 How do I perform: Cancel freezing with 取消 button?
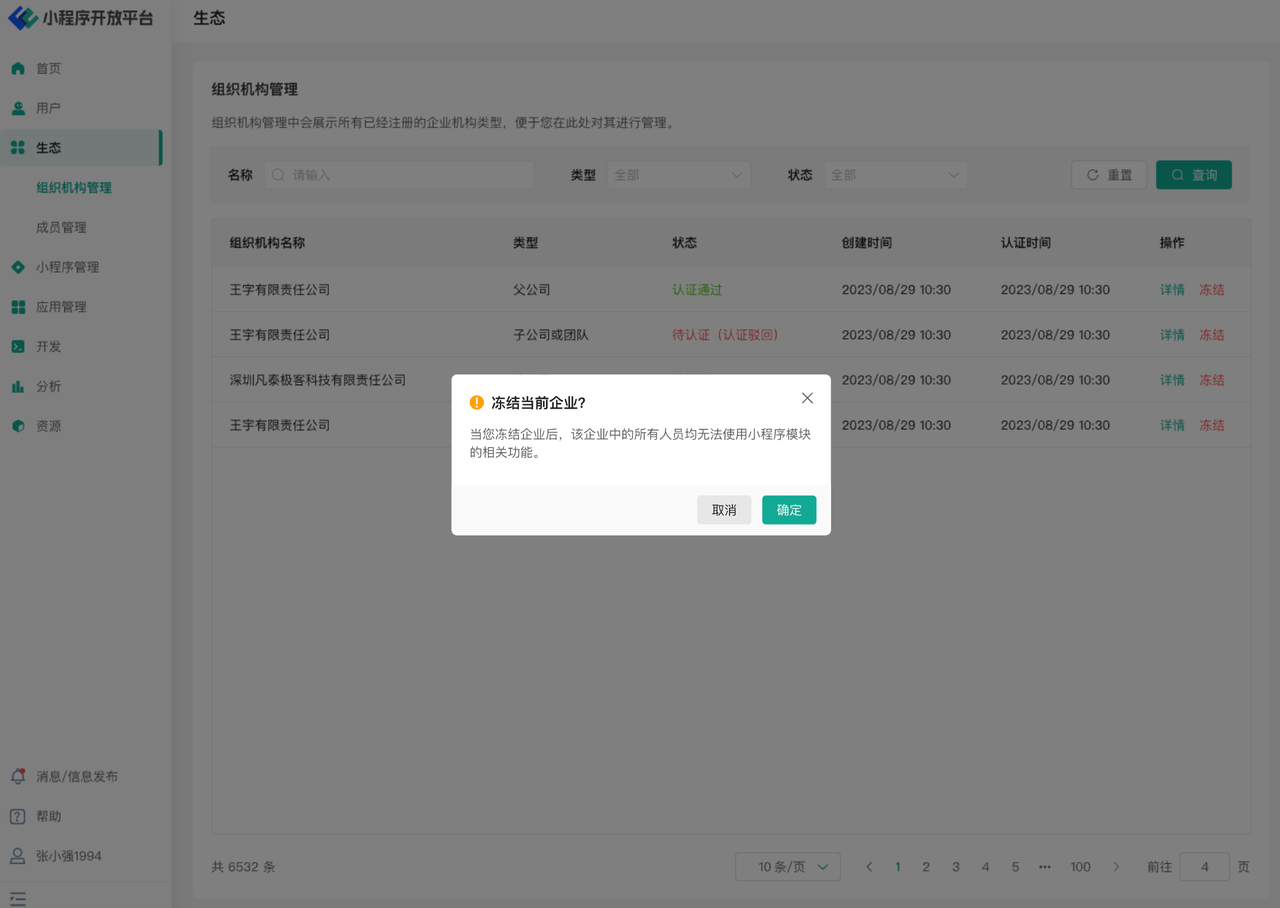tap(724, 510)
